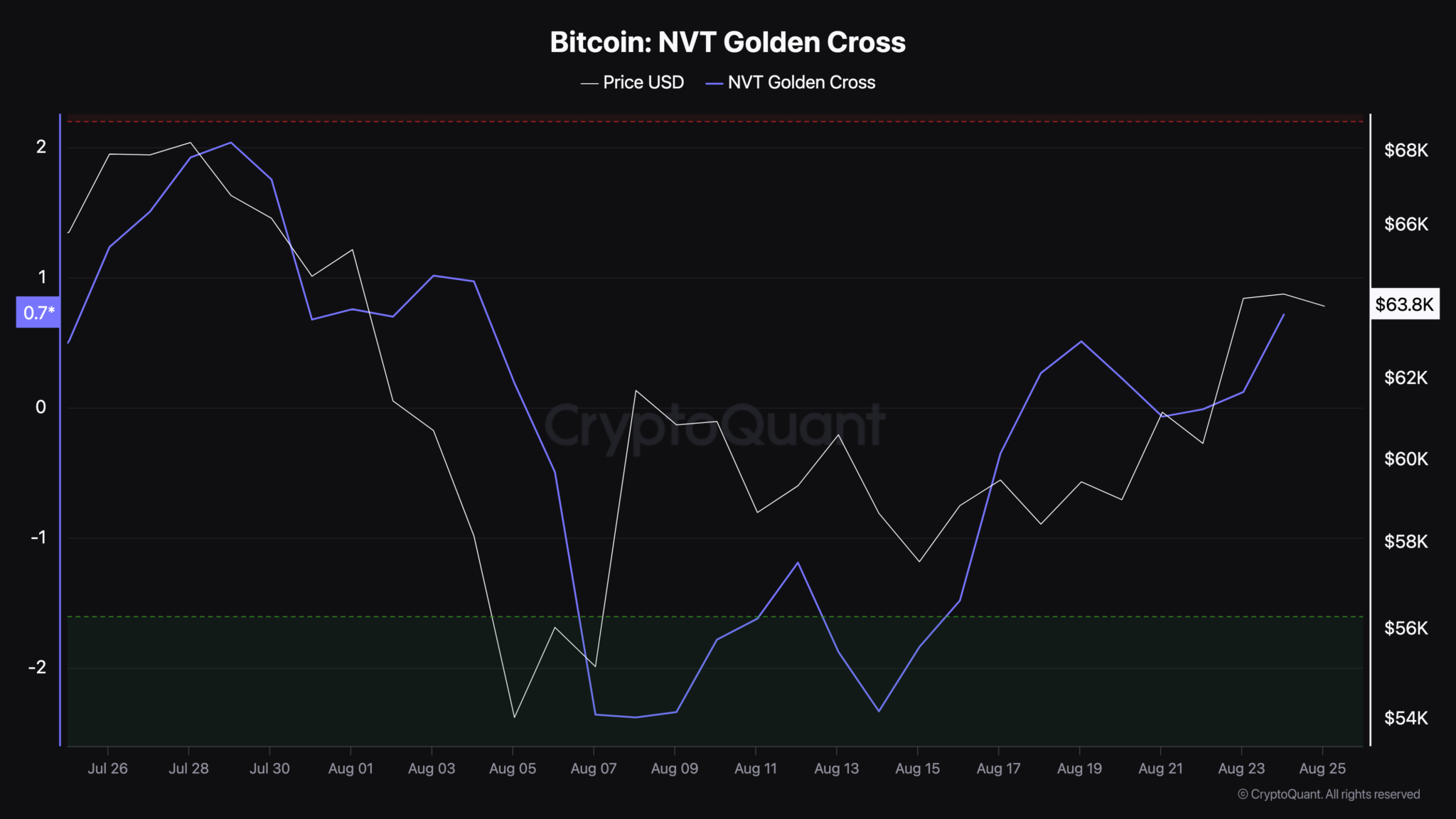
Task: Click the red dashed upper threshold line
Action: (715, 122)
